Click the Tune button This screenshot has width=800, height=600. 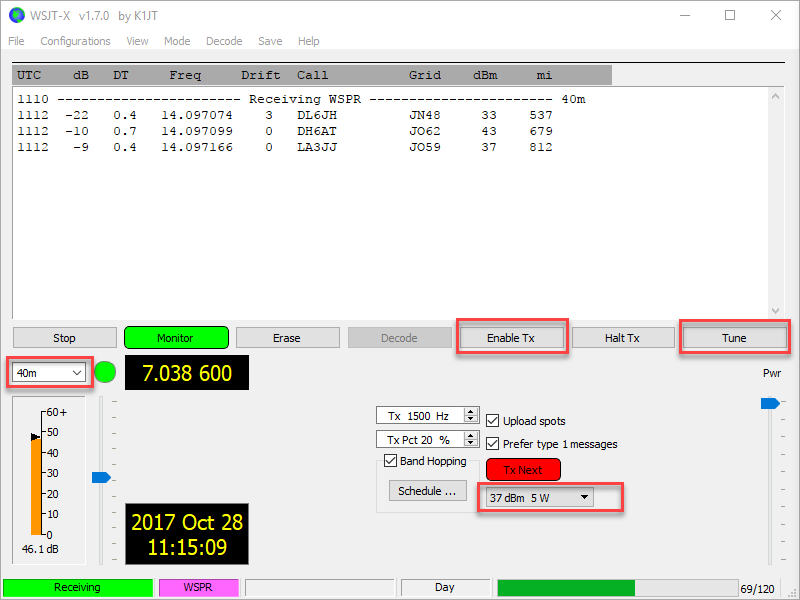735,338
